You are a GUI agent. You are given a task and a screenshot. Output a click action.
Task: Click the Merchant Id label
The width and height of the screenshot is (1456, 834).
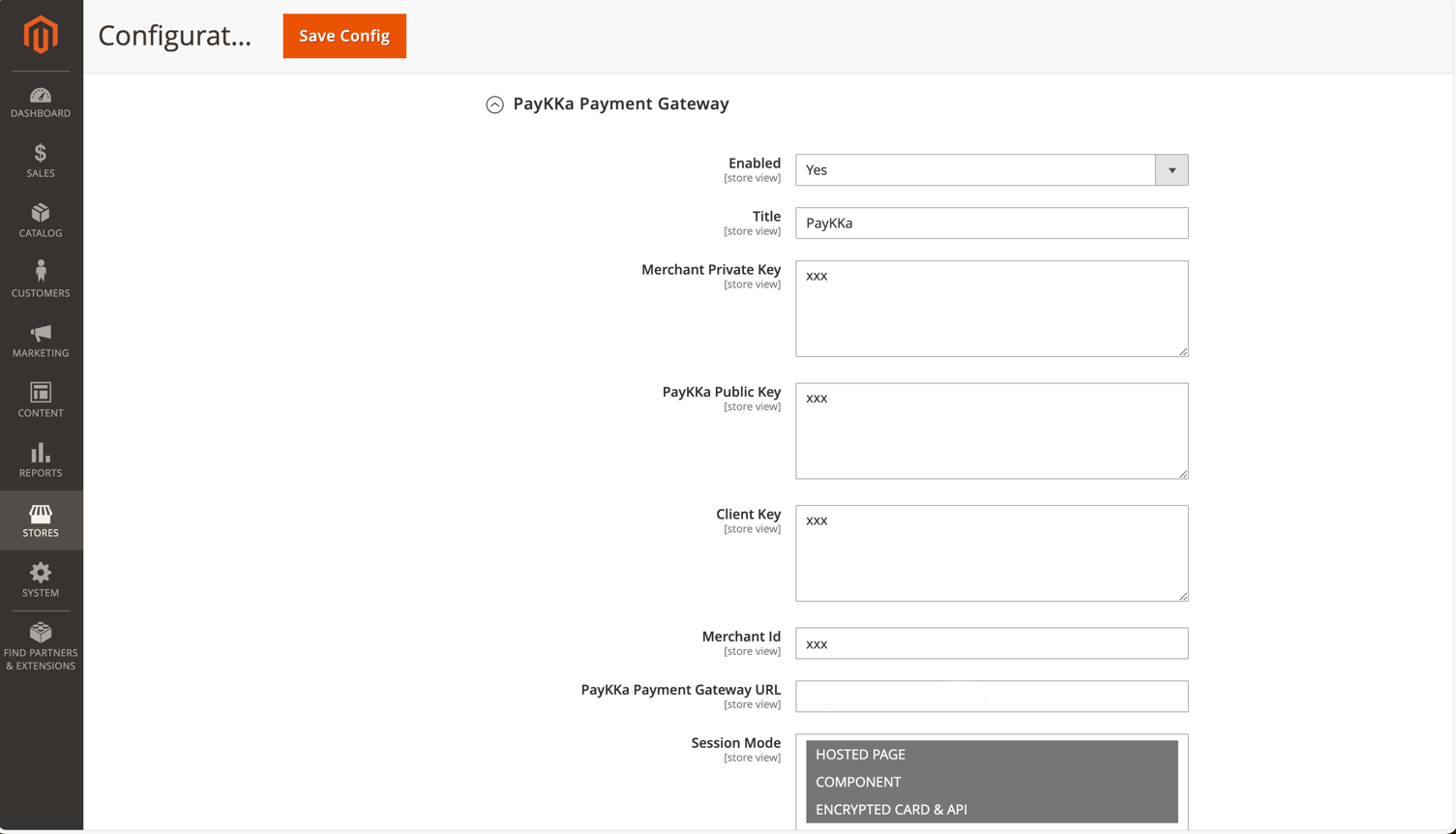pos(741,637)
